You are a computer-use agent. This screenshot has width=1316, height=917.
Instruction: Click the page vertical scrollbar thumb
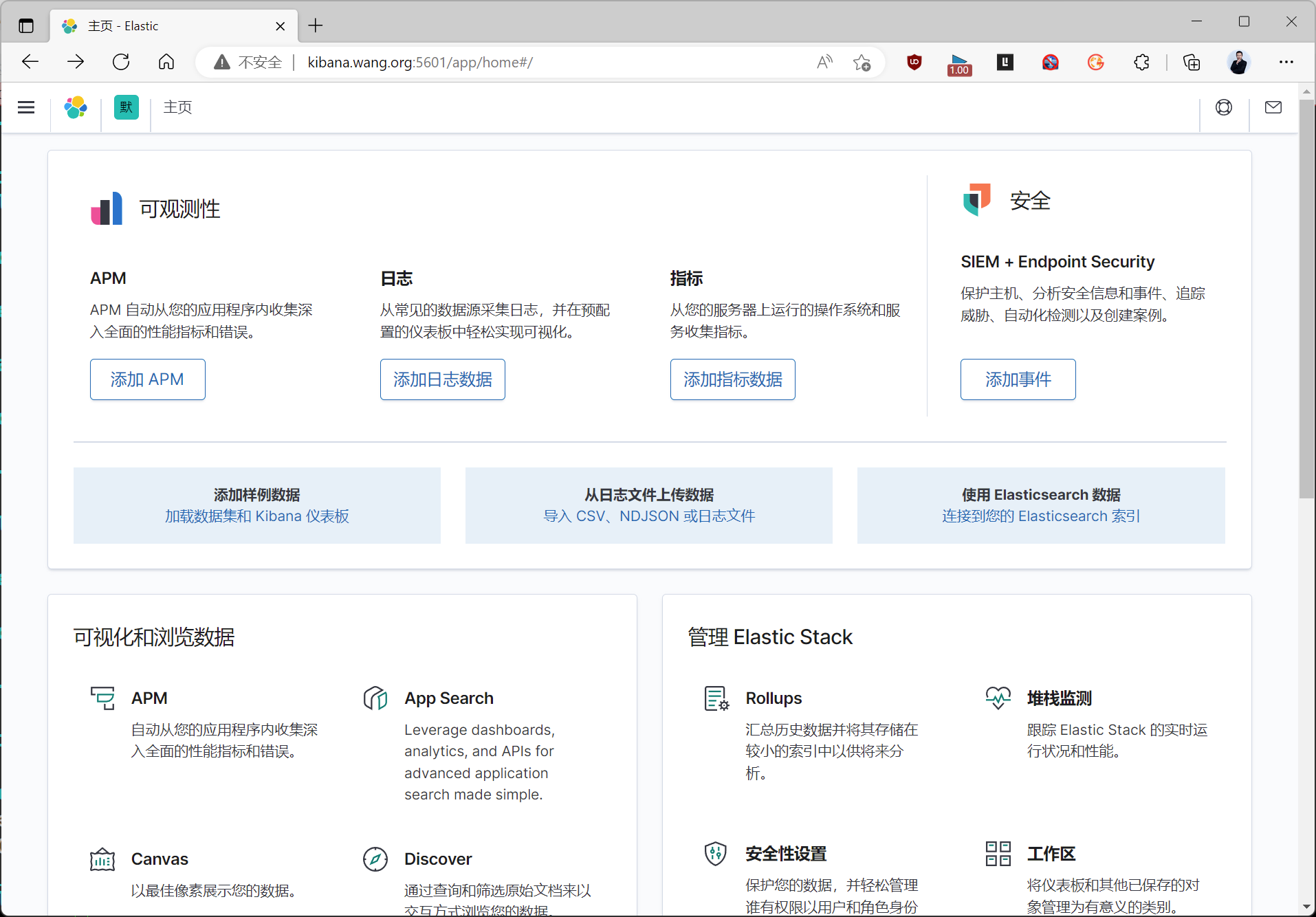click(1306, 299)
